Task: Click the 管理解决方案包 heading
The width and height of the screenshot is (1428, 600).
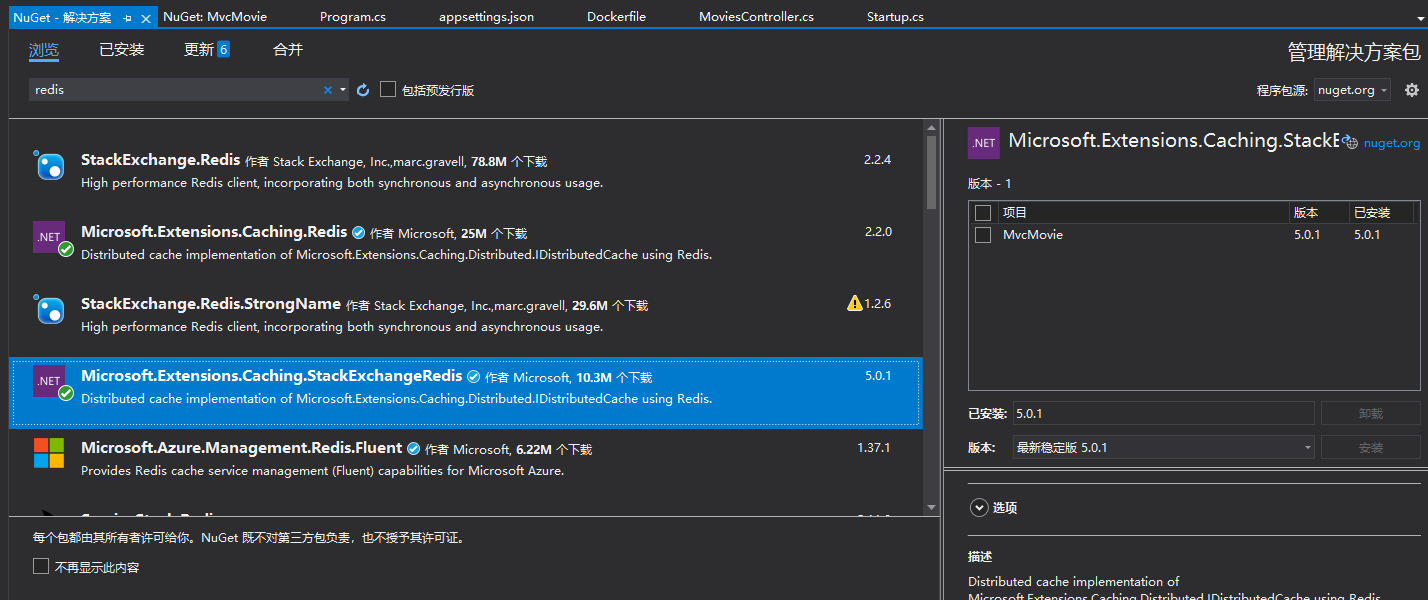Action: tap(1354, 52)
